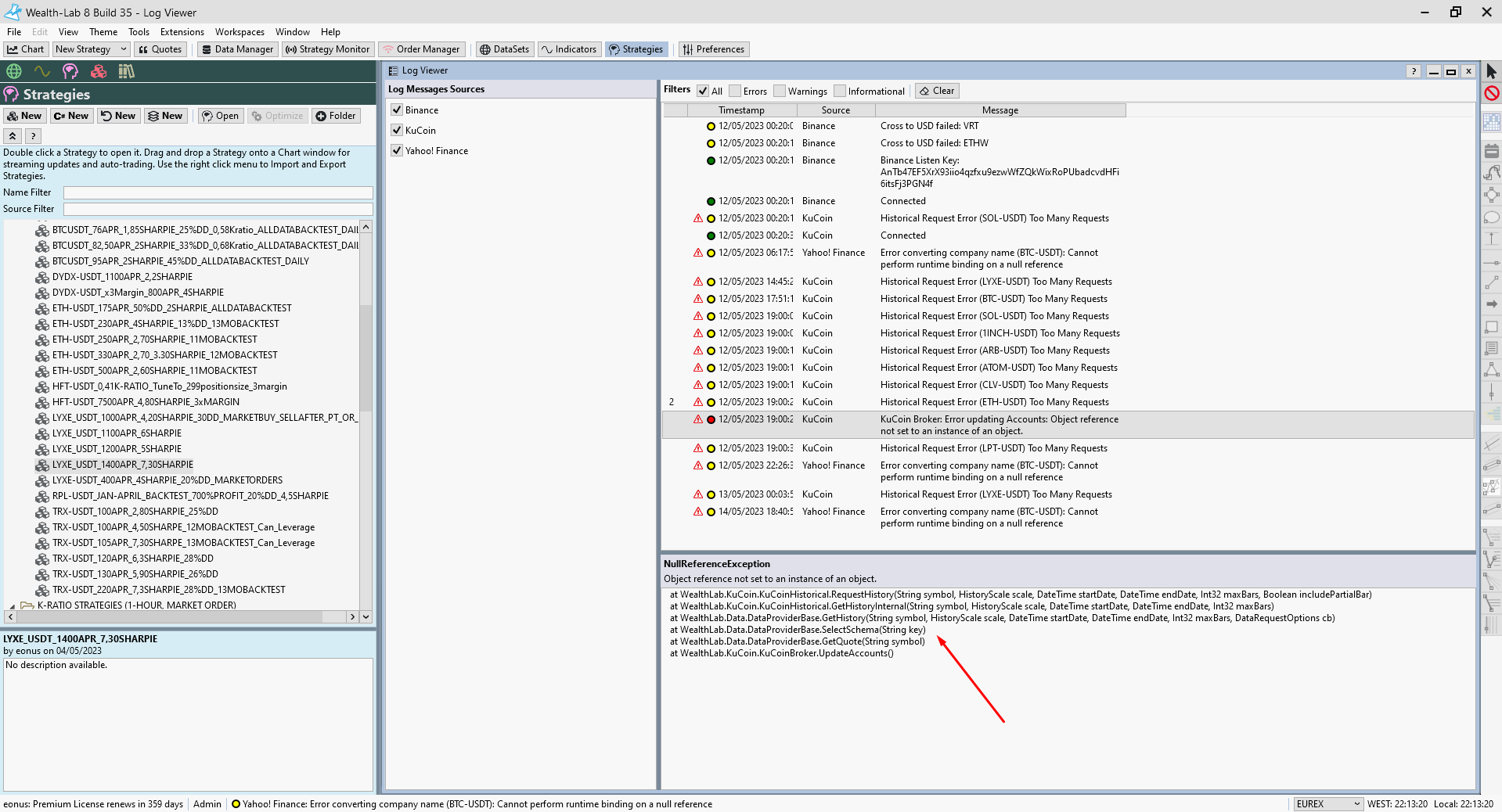The height and width of the screenshot is (812, 1502).
Task: Open the Workspaces menu
Action: (240, 32)
